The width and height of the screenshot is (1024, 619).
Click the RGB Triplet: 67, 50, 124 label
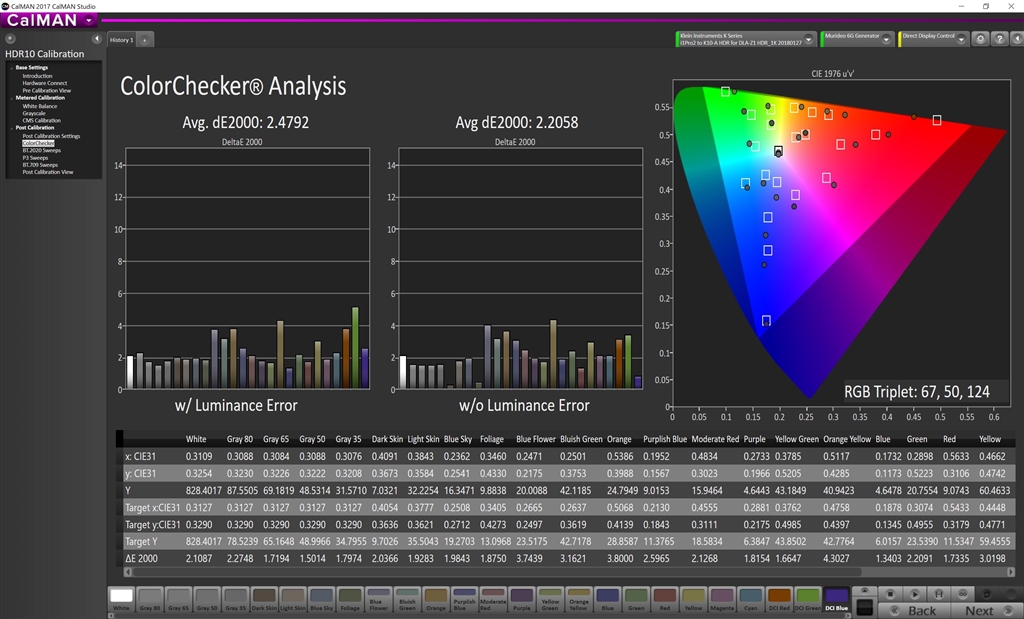[x=917, y=392]
